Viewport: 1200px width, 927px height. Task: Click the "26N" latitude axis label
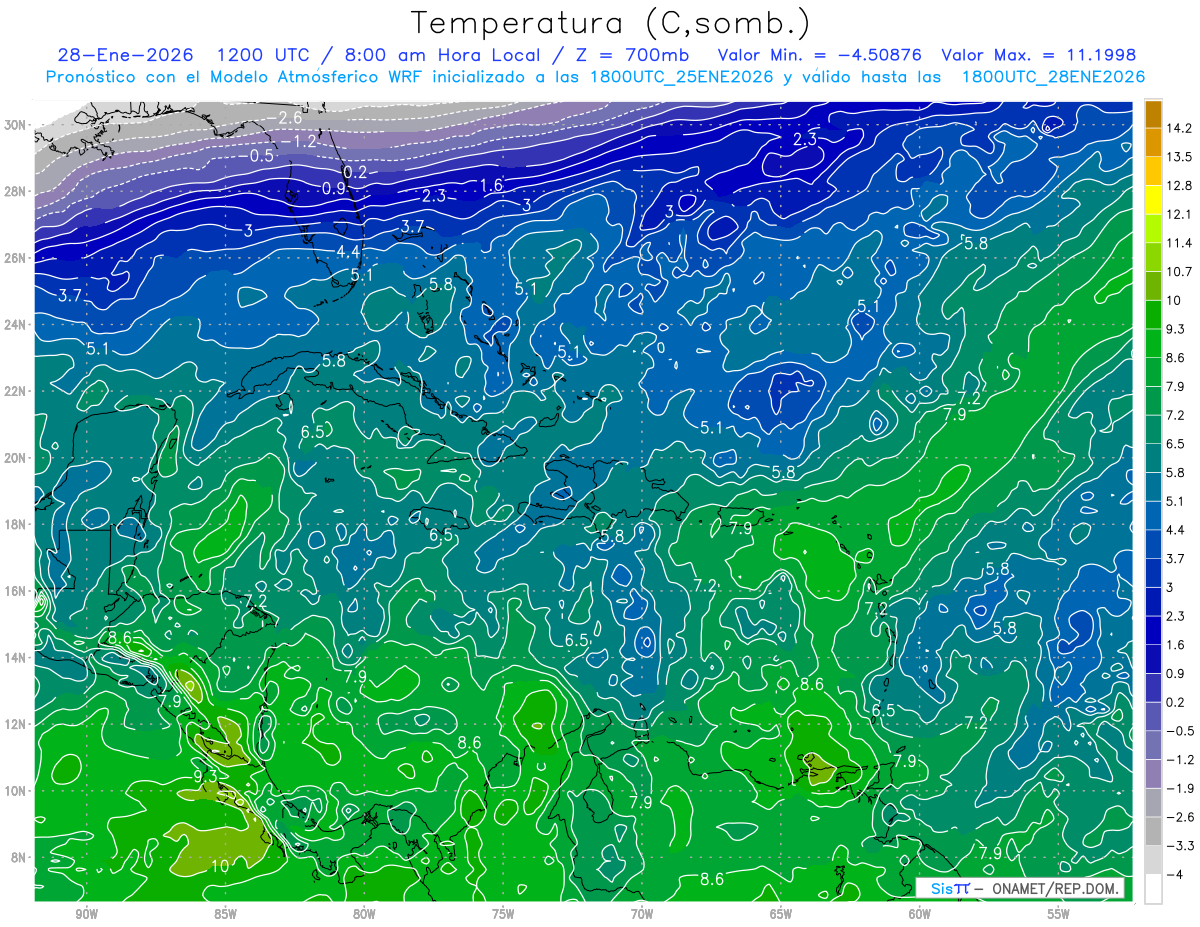click(x=15, y=258)
